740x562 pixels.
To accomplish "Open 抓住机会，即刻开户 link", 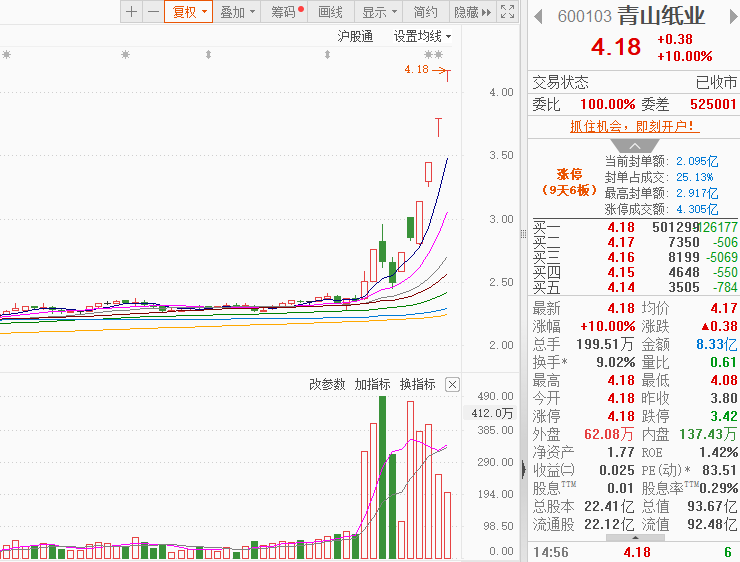I will [x=634, y=126].
